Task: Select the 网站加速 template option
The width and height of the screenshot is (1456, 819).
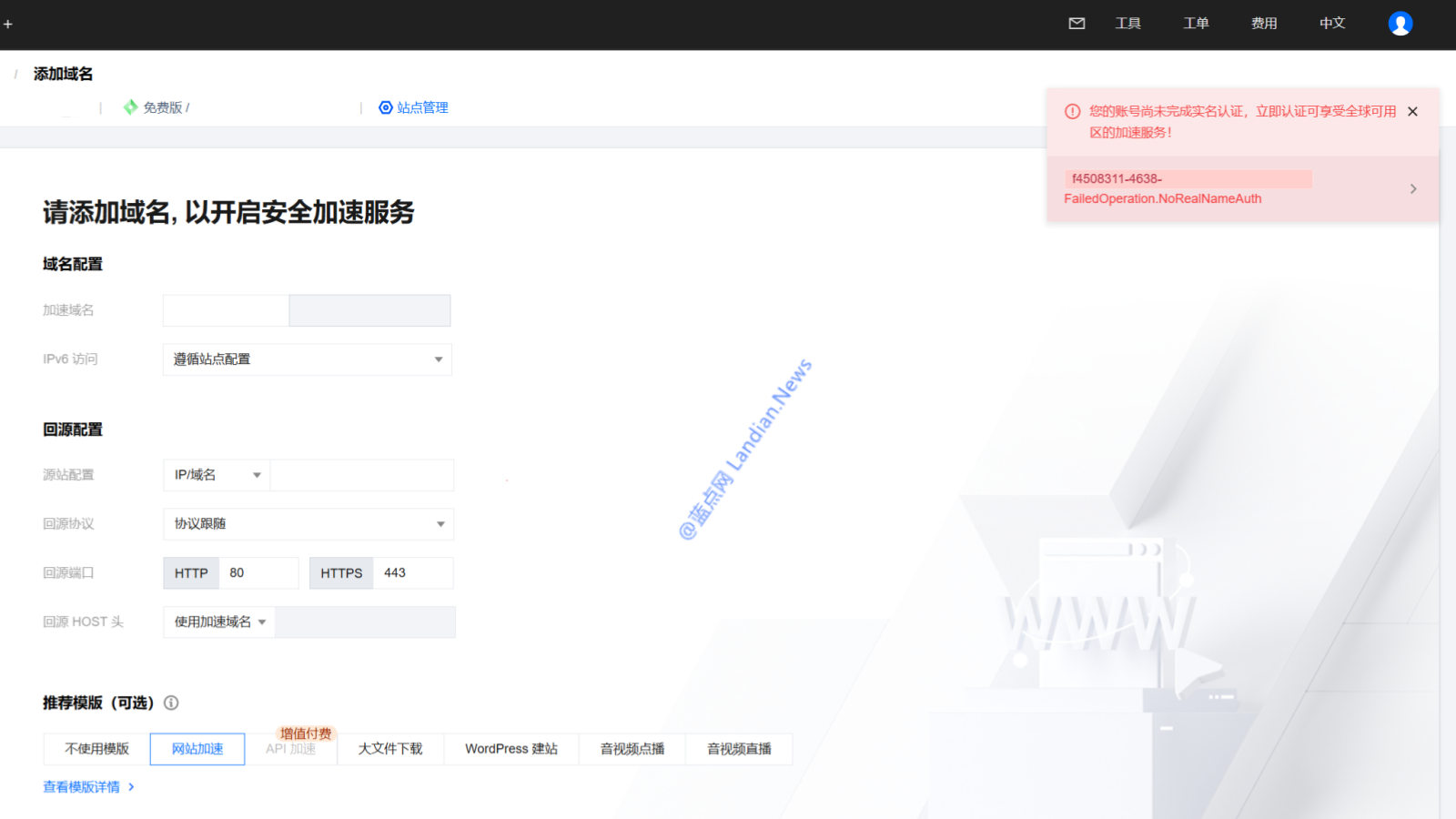Action: point(197,749)
